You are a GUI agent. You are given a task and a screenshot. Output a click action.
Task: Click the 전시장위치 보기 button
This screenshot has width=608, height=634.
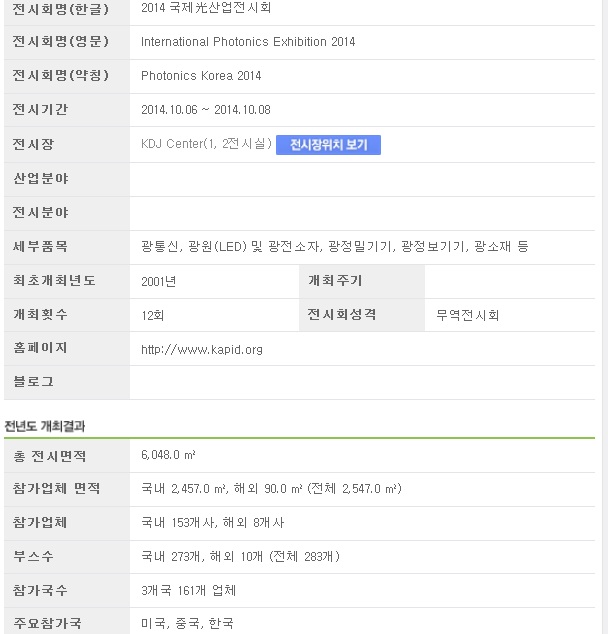tap(328, 145)
